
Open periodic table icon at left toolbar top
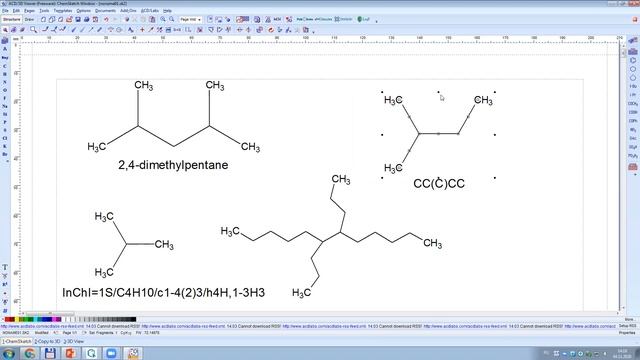coord(5,41)
